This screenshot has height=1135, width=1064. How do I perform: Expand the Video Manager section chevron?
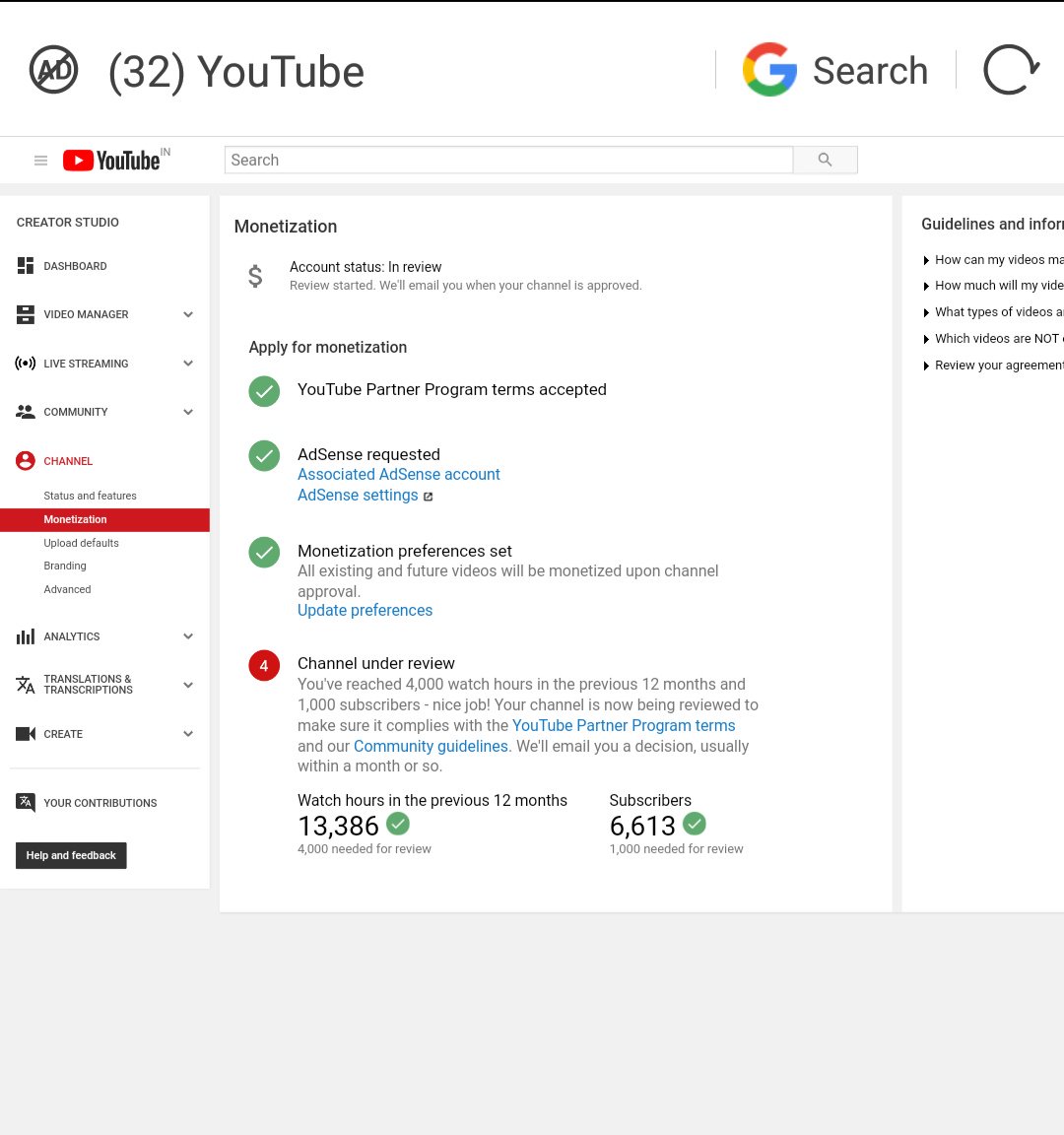tap(188, 314)
